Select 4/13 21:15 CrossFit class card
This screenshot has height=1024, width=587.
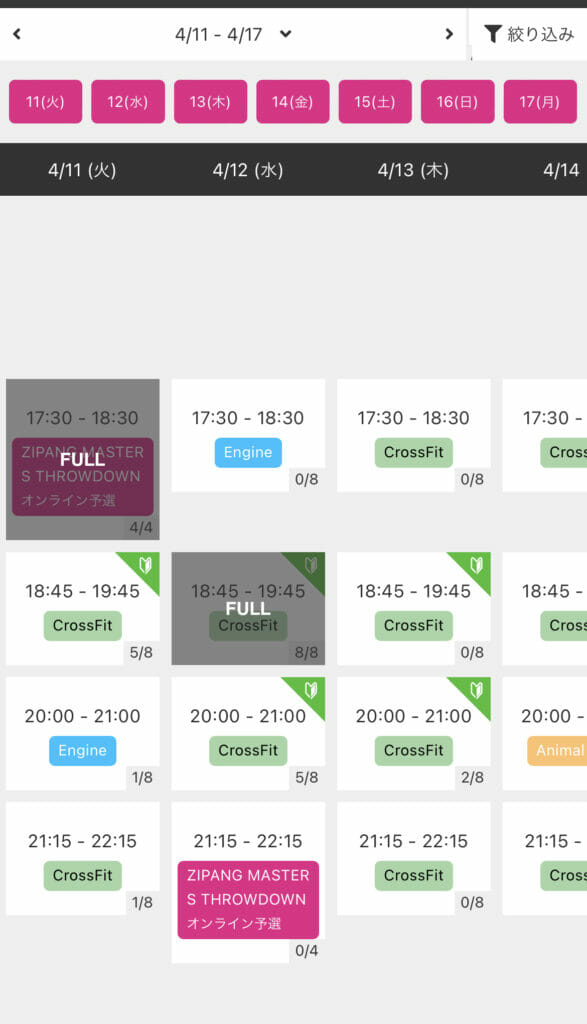[x=414, y=859]
